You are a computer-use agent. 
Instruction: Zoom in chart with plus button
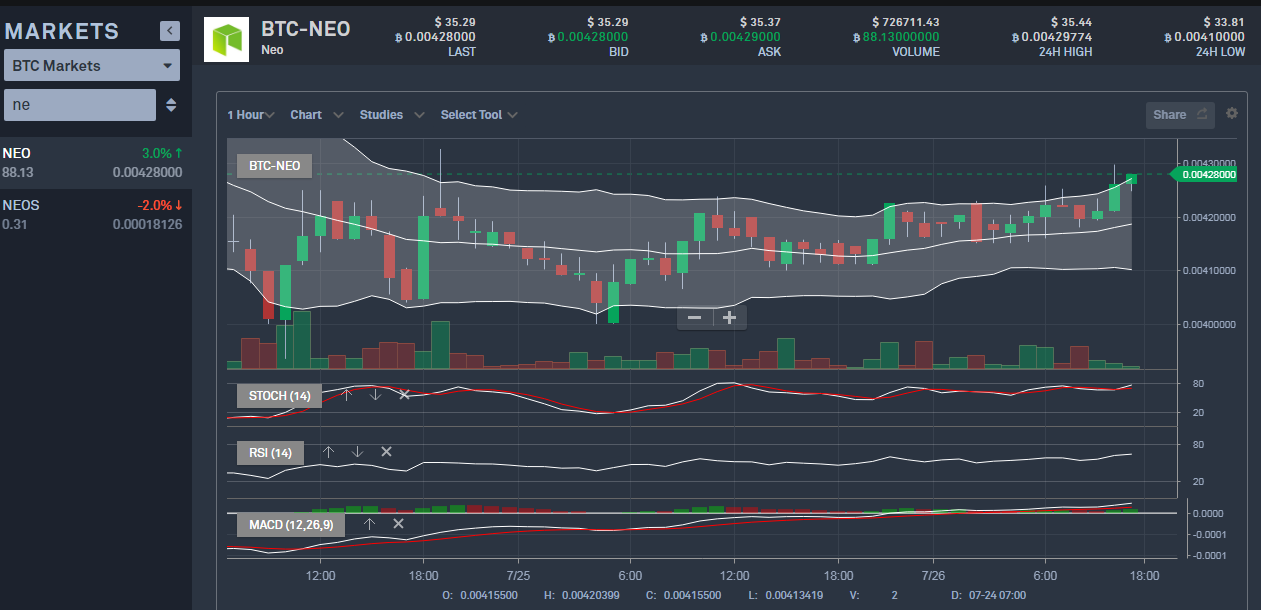click(x=729, y=317)
